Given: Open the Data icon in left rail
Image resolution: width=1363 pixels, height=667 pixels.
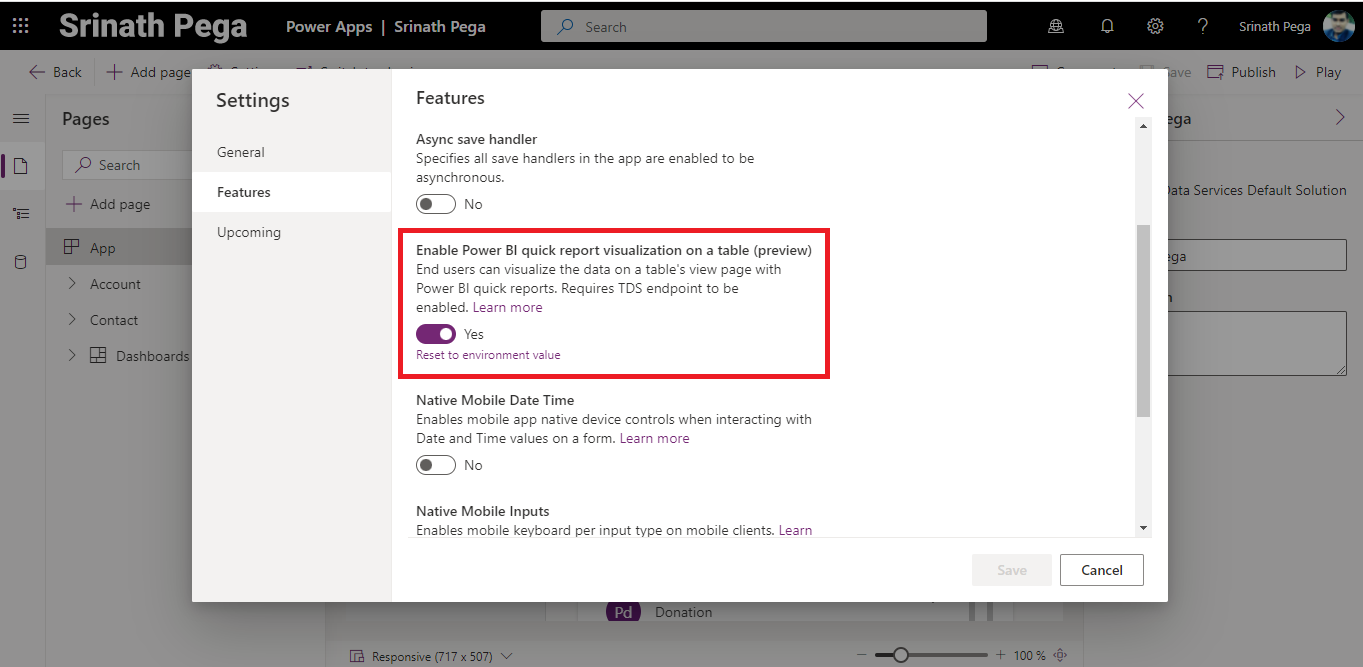Looking at the screenshot, I should (x=21, y=262).
